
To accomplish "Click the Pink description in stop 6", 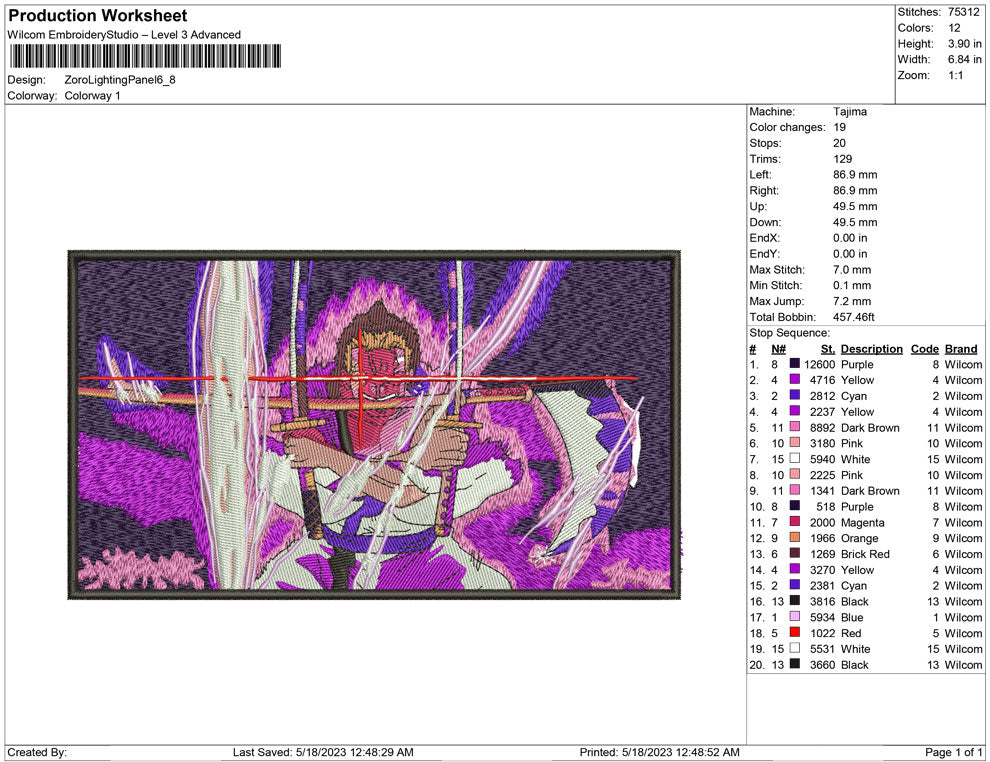I will tap(852, 443).
